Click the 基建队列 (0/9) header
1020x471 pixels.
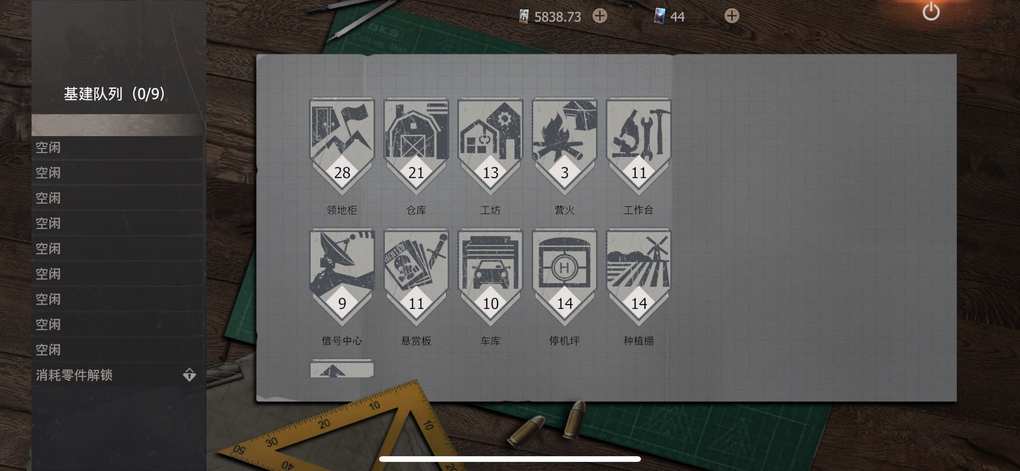pyautogui.click(x=114, y=94)
